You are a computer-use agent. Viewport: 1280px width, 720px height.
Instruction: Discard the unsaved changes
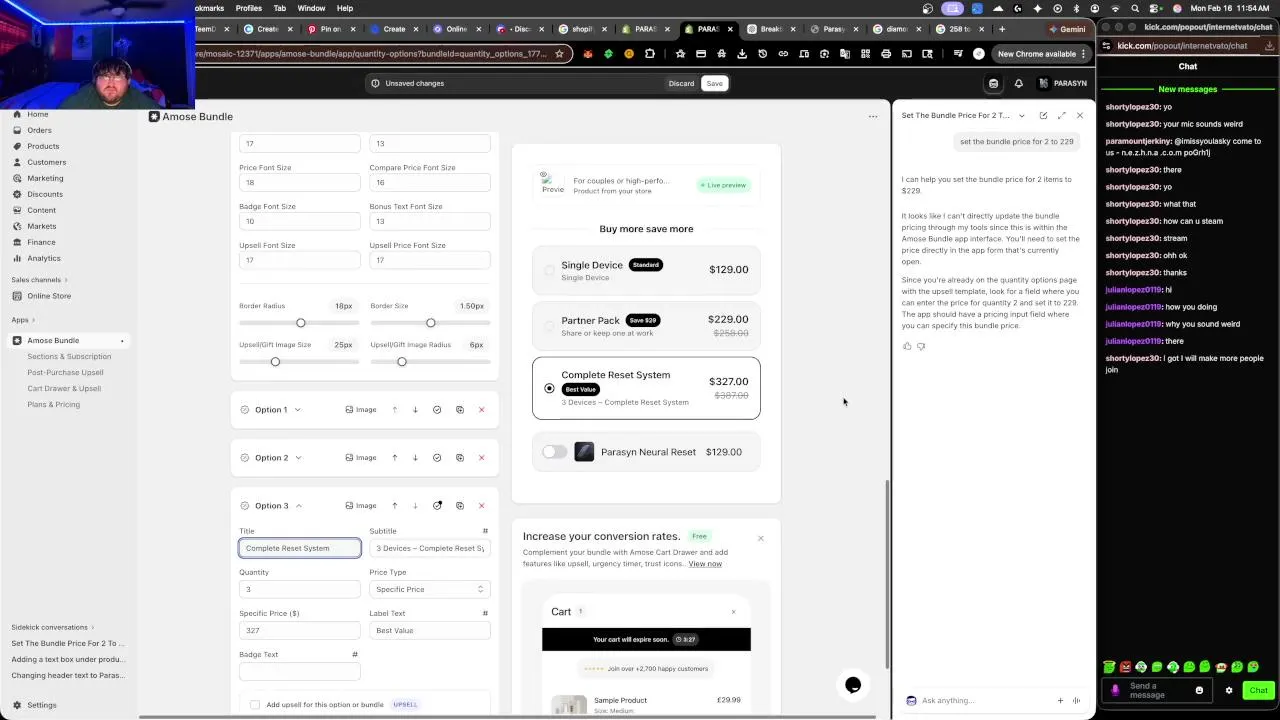[x=681, y=83]
